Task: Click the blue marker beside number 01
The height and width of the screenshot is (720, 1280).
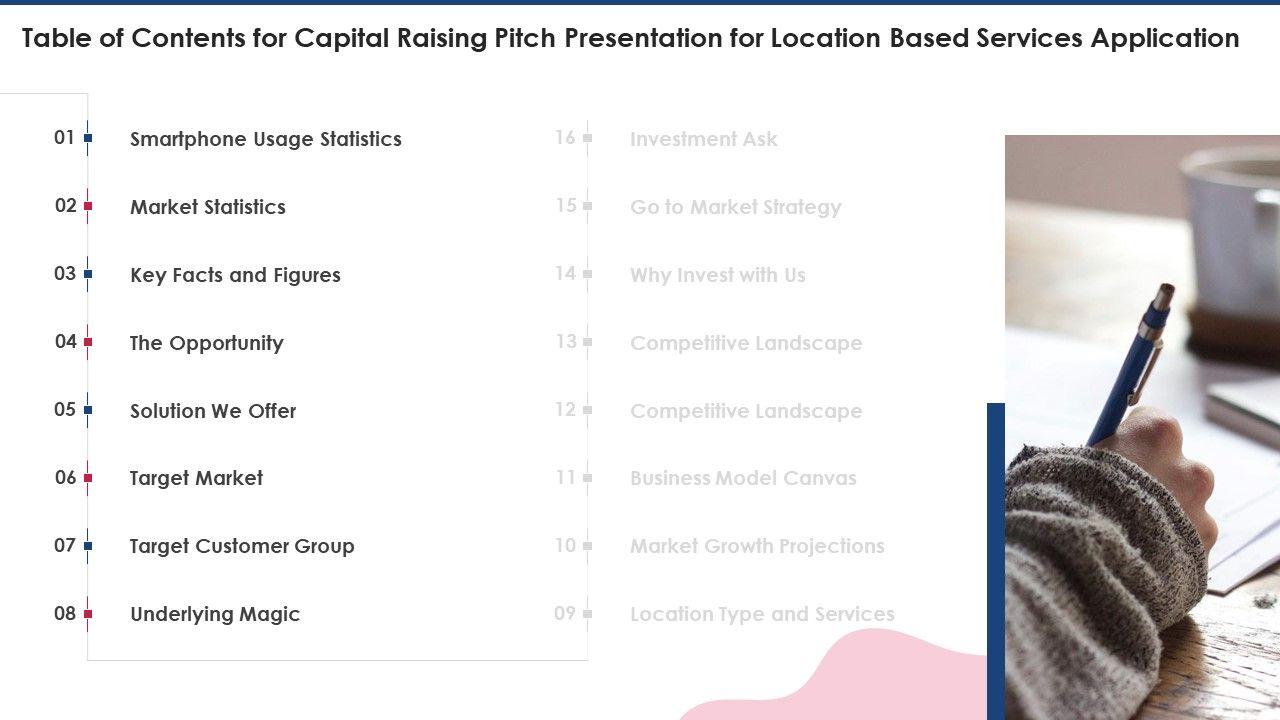Action: [x=88, y=138]
